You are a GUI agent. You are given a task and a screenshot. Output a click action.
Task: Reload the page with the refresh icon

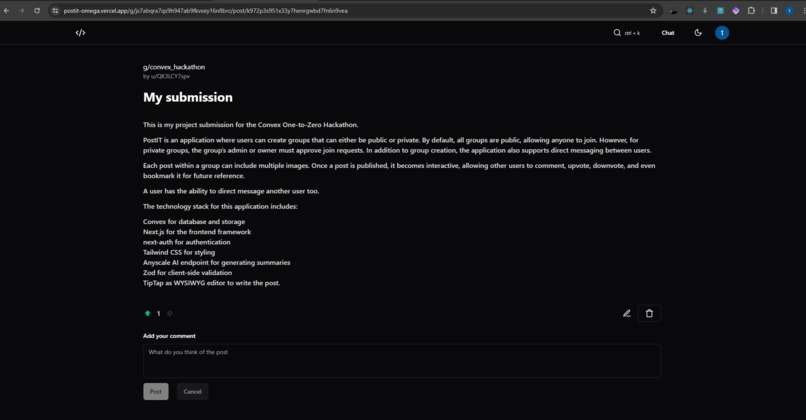point(37,10)
